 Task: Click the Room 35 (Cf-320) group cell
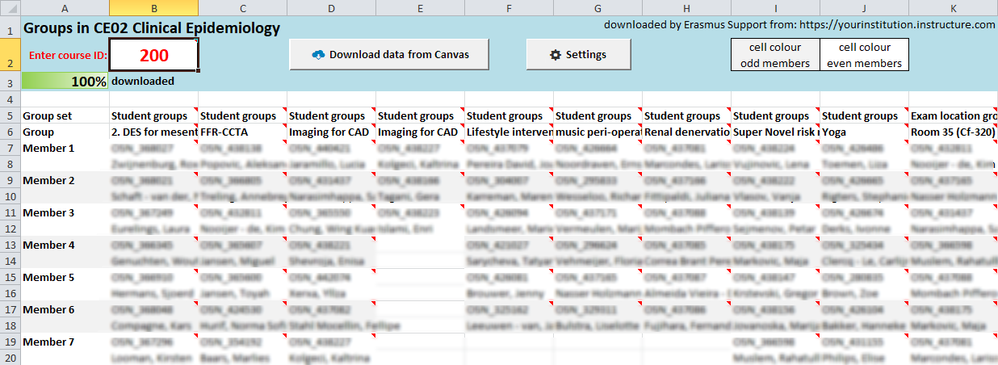953,132
